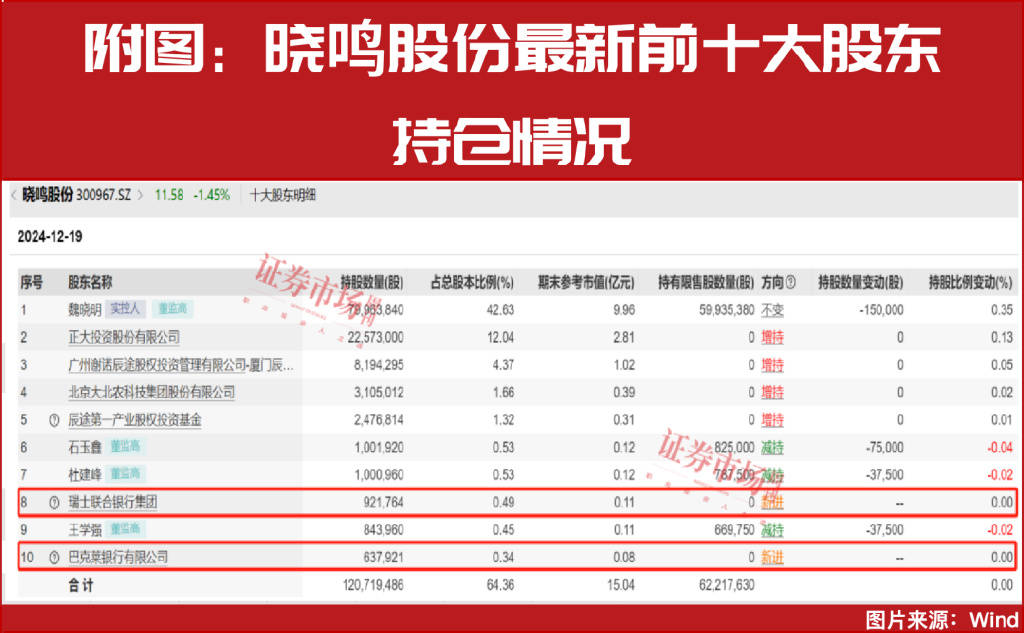This screenshot has height=633, width=1024.
Task: Sort by 持股数量(股) column header
Action: (x=372, y=282)
